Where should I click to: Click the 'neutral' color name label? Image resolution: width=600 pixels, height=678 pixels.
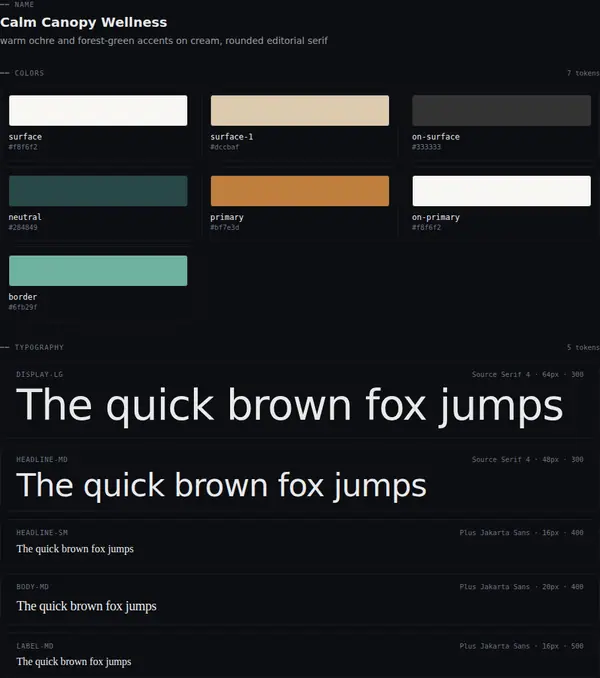[25, 217]
